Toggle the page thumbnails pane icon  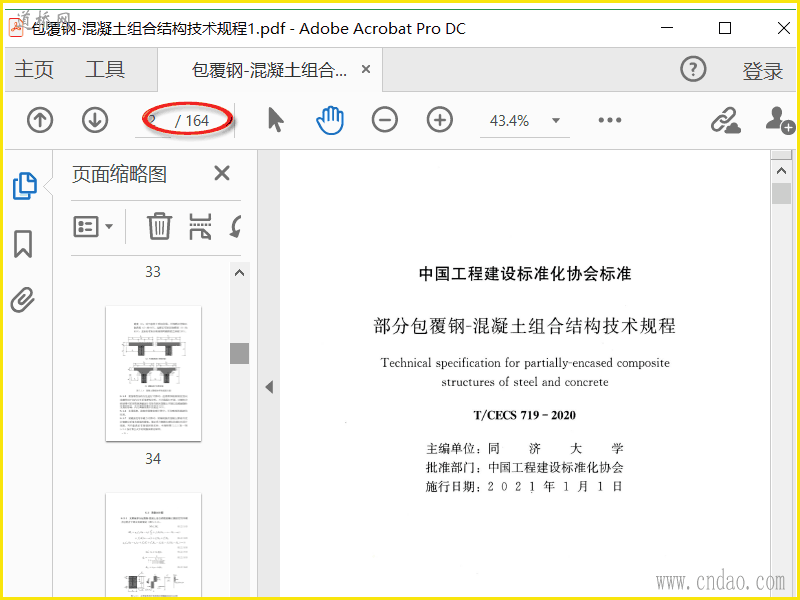(x=24, y=186)
